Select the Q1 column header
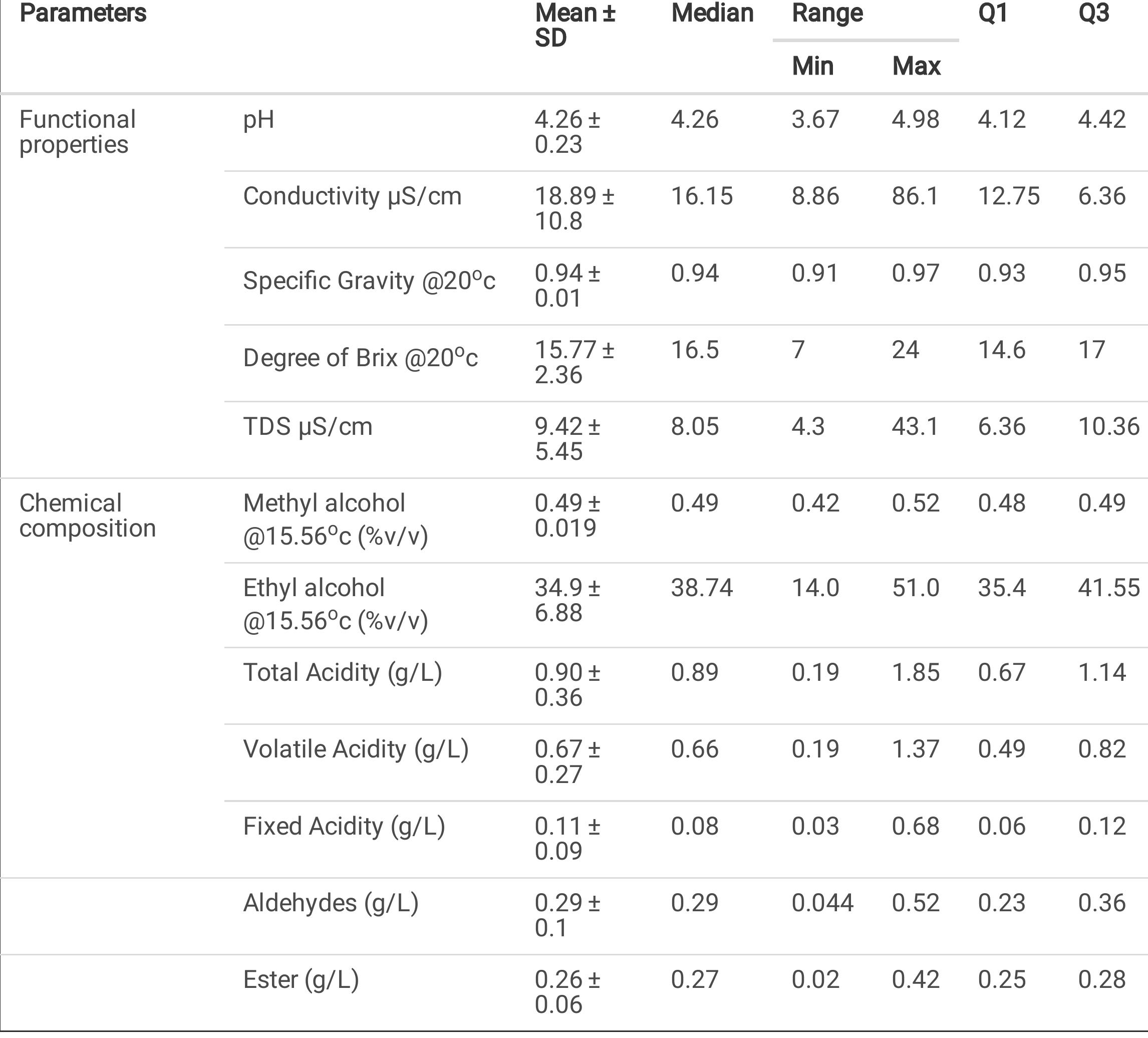Viewport: 1148px width, 1038px height. click(993, 13)
